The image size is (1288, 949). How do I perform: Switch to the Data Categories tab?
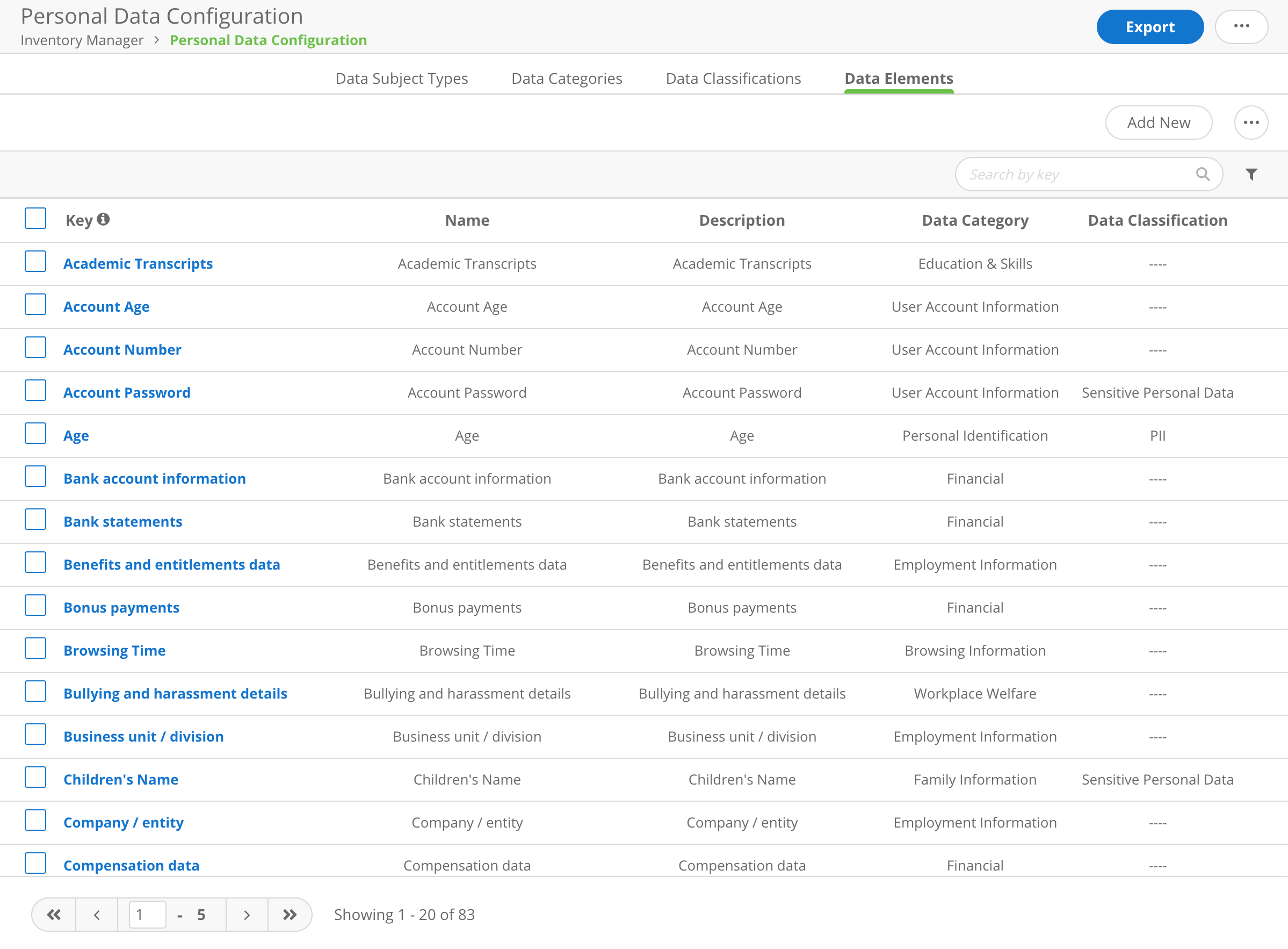[x=566, y=78]
